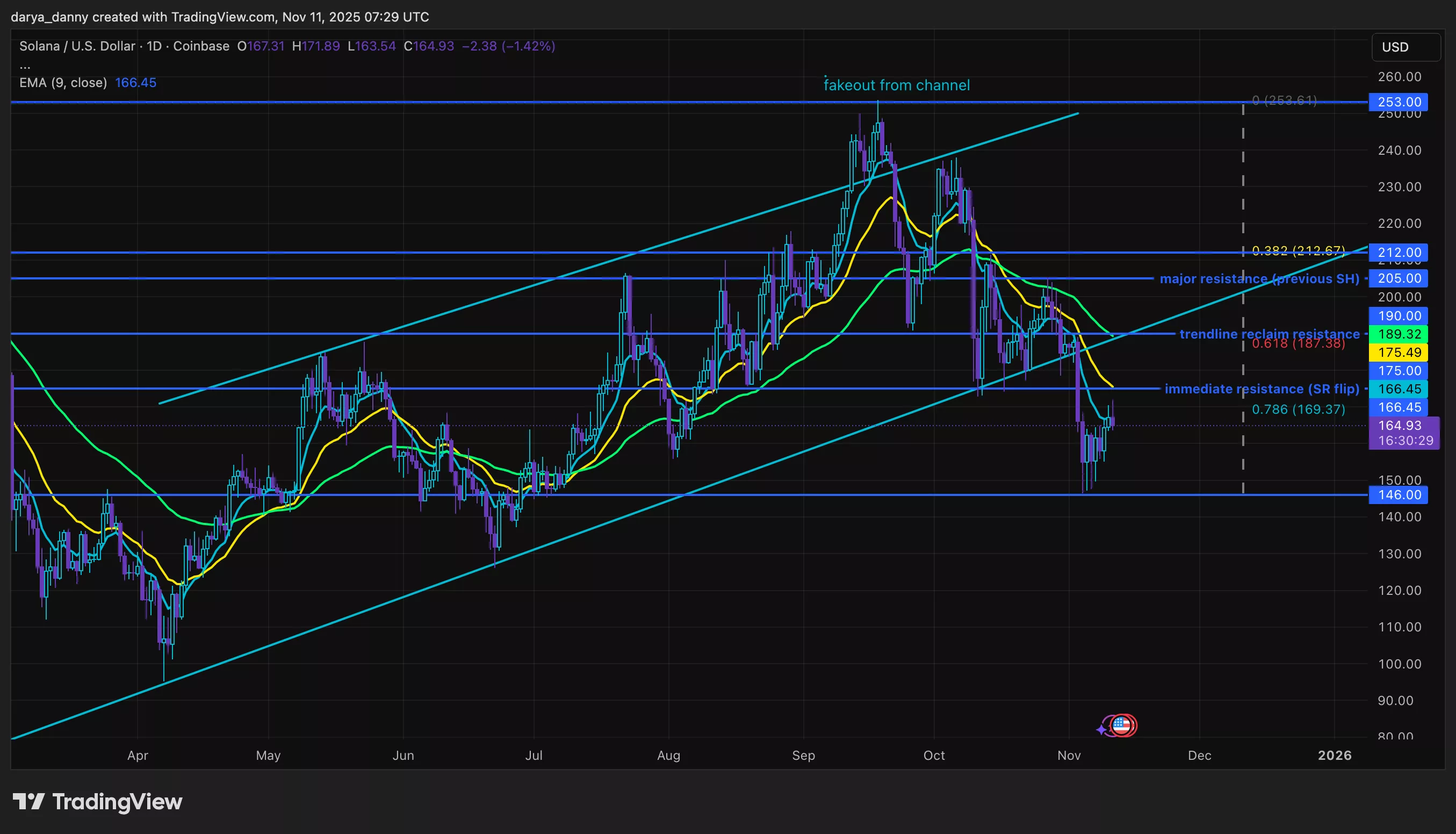Click the USD currency button
The height and width of the screenshot is (834, 1456).
coord(1405,47)
